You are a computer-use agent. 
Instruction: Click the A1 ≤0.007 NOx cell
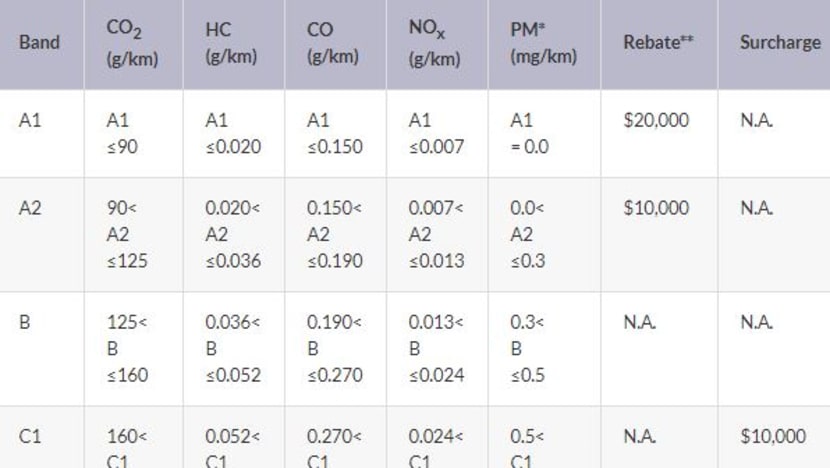pyautogui.click(x=436, y=133)
